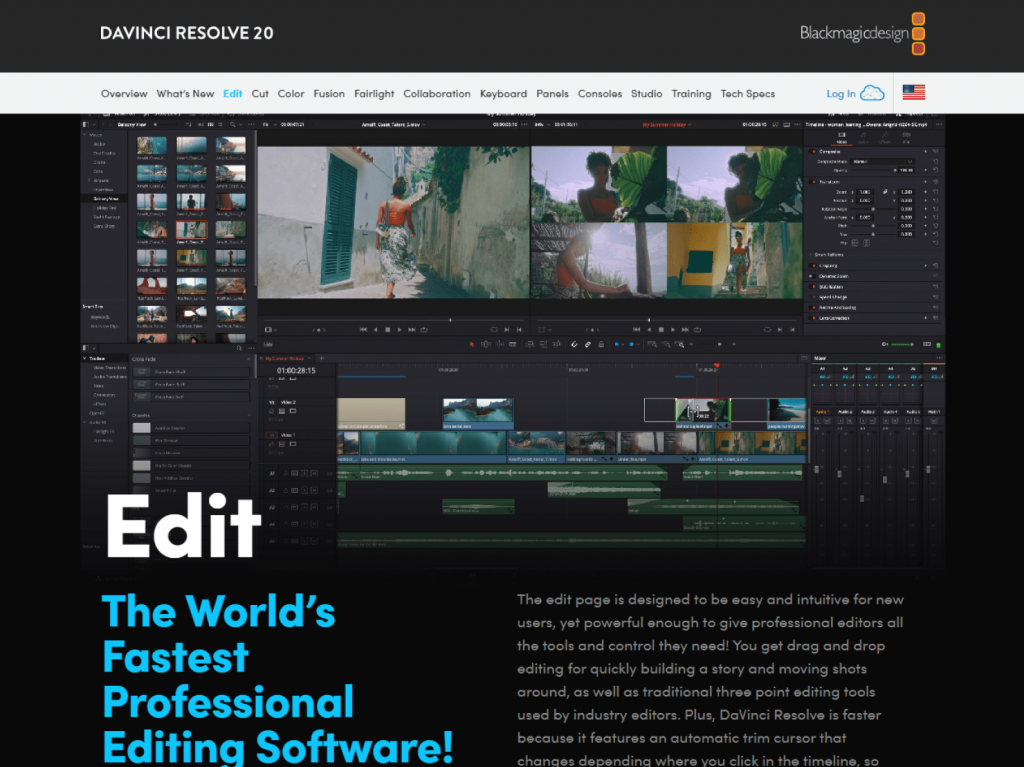Click the Log In link

click(840, 94)
